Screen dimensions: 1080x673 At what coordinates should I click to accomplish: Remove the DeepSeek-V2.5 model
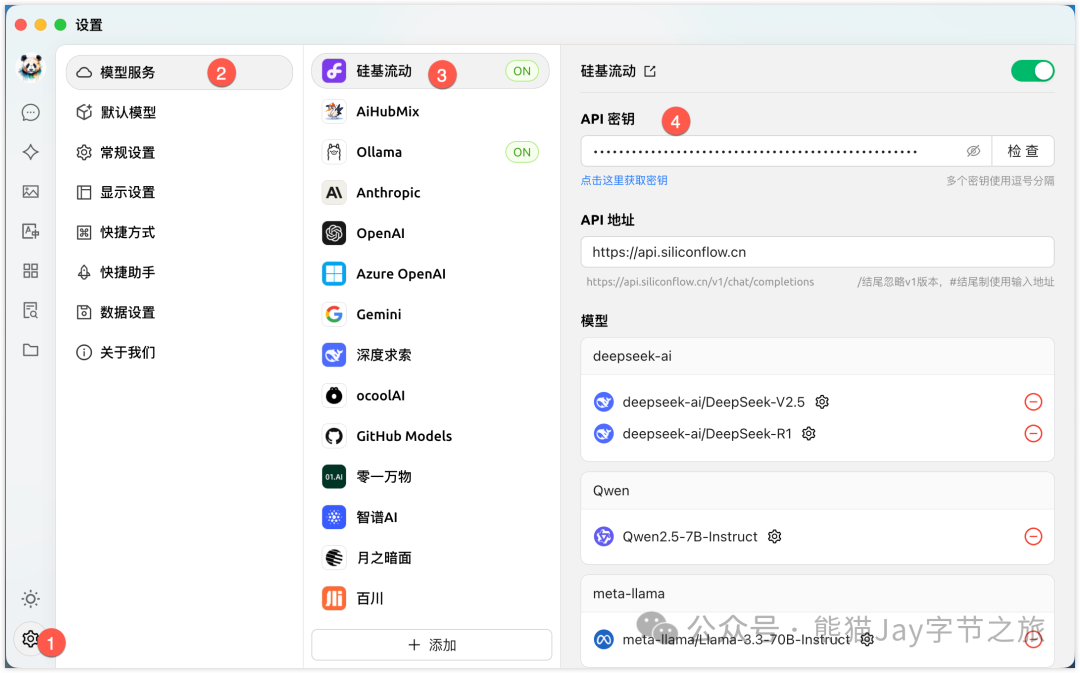point(1033,402)
